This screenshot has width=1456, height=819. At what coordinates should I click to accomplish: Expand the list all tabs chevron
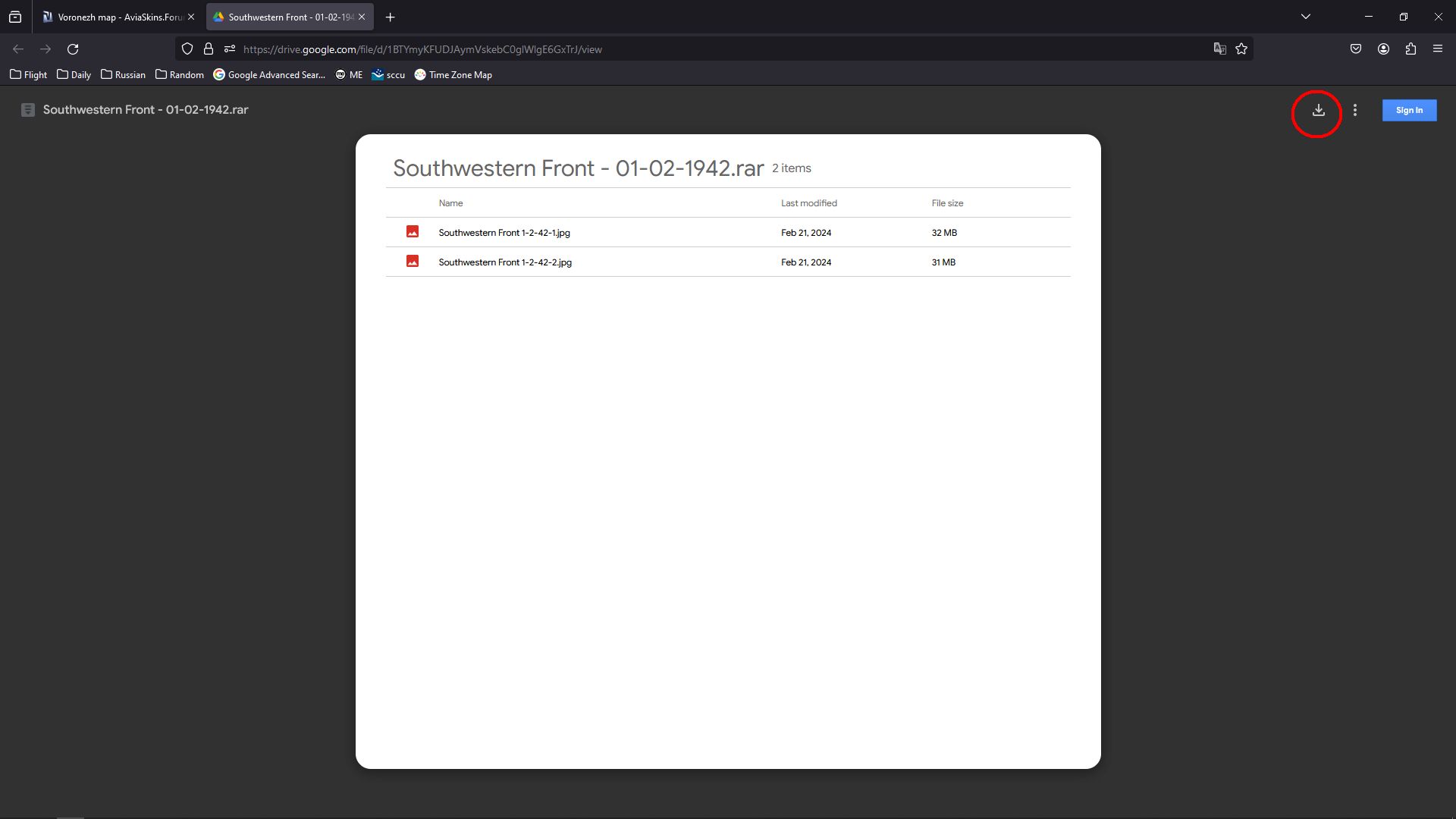pyautogui.click(x=1306, y=17)
